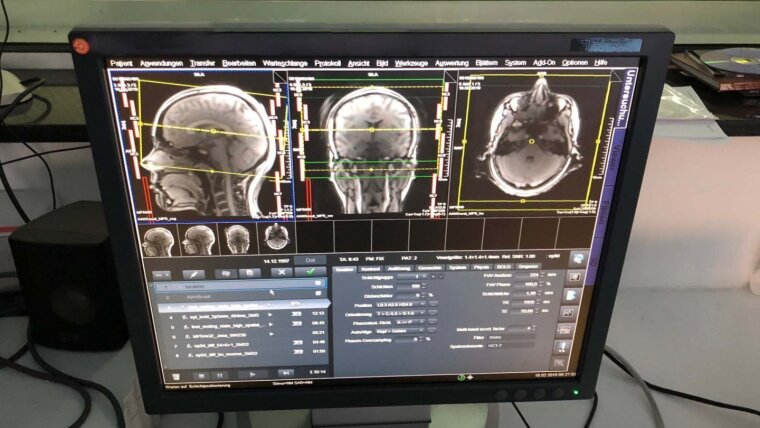Viewport: 760px width, 428px height.
Task: Click the head icon atop right toolbar
Action: click(x=578, y=259)
